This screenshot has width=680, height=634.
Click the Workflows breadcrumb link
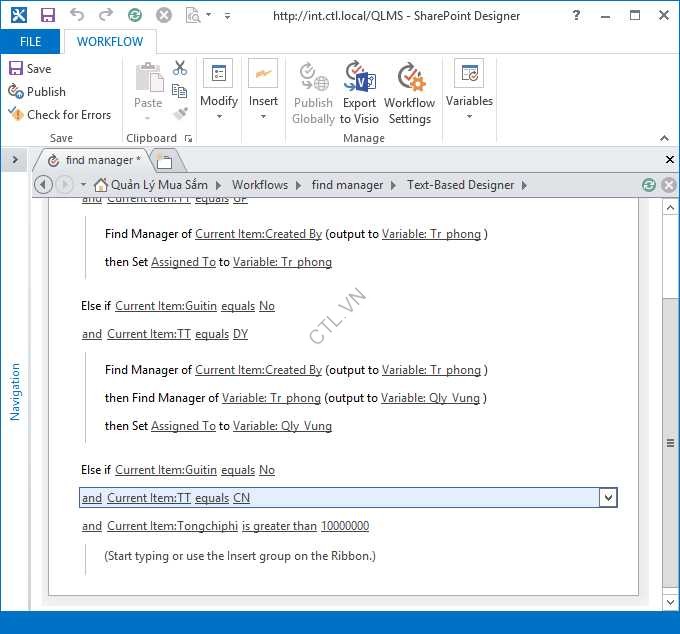(x=260, y=185)
